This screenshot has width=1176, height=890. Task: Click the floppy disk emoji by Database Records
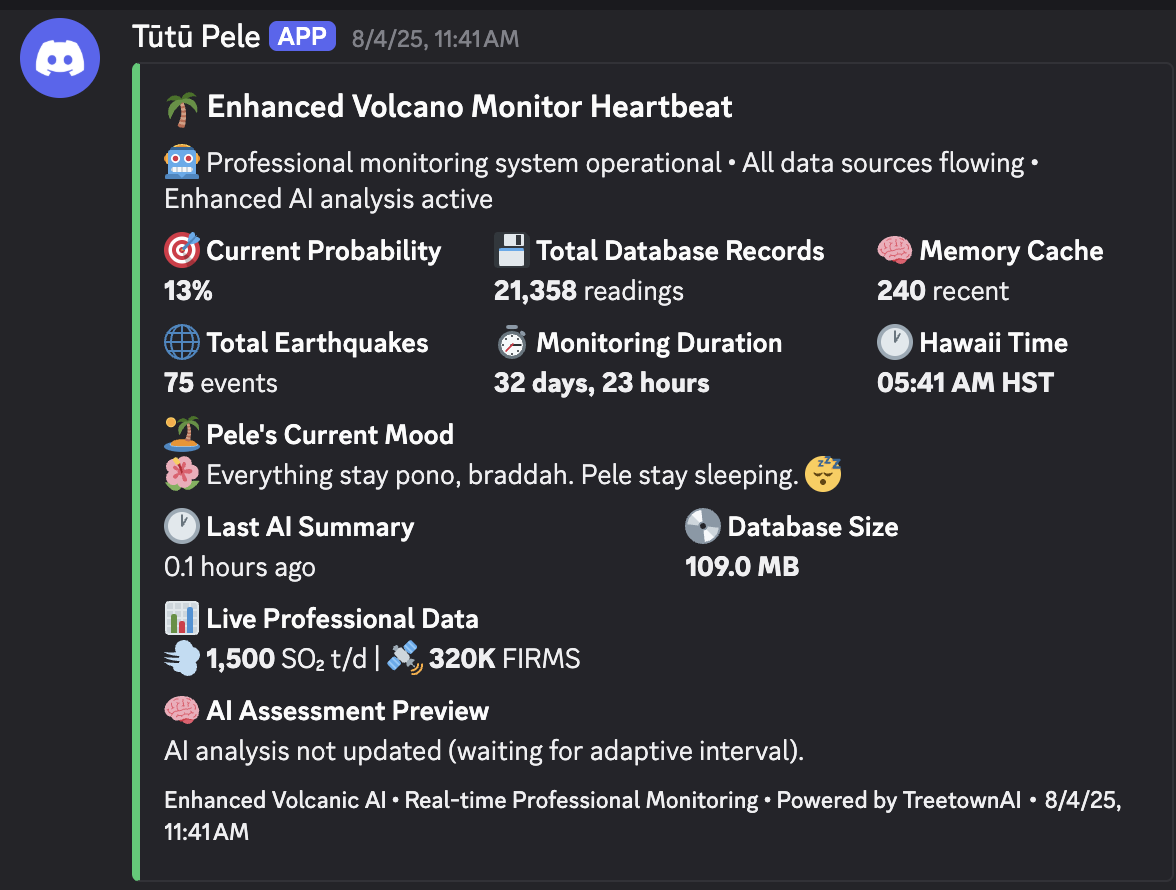click(x=511, y=251)
